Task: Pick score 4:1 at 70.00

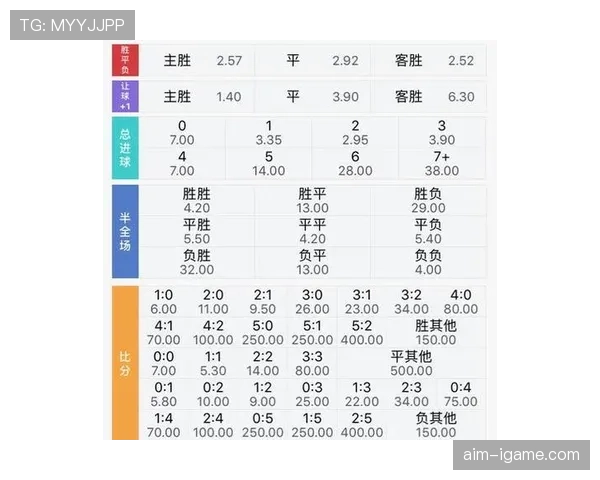Action: click(163, 333)
